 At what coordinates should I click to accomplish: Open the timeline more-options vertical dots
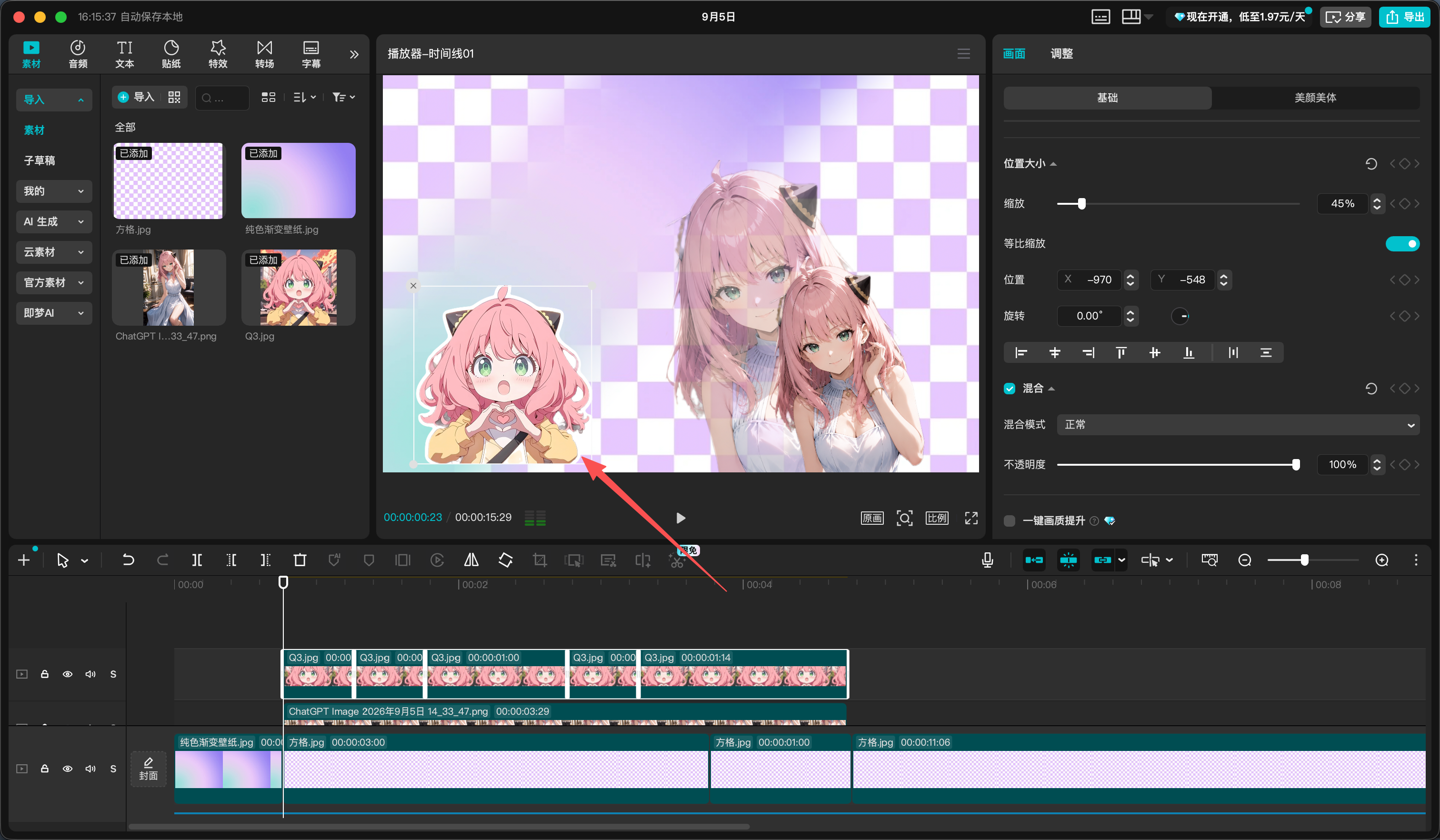click(1415, 560)
